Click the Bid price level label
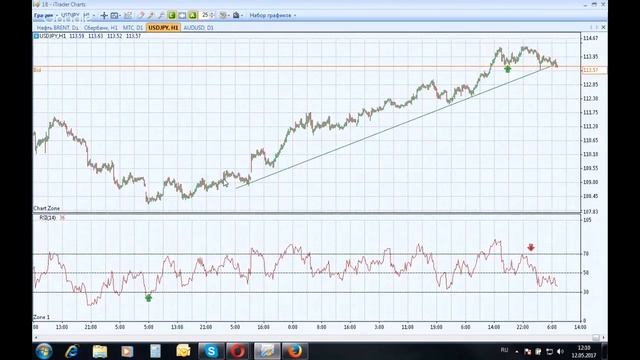 [x=37, y=70]
